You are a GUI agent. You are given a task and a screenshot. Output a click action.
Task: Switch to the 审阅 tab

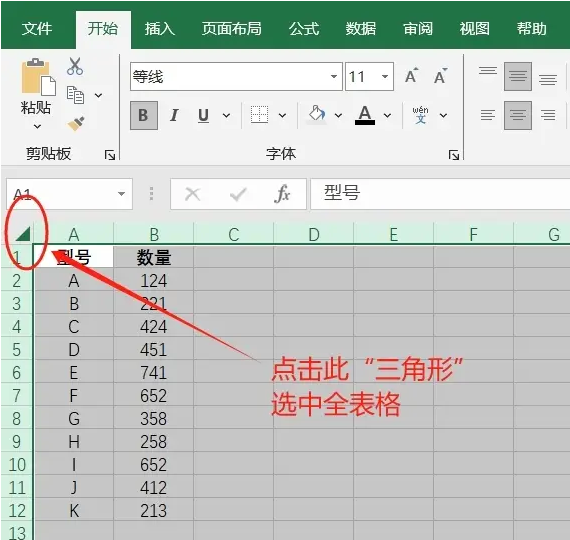click(x=418, y=28)
